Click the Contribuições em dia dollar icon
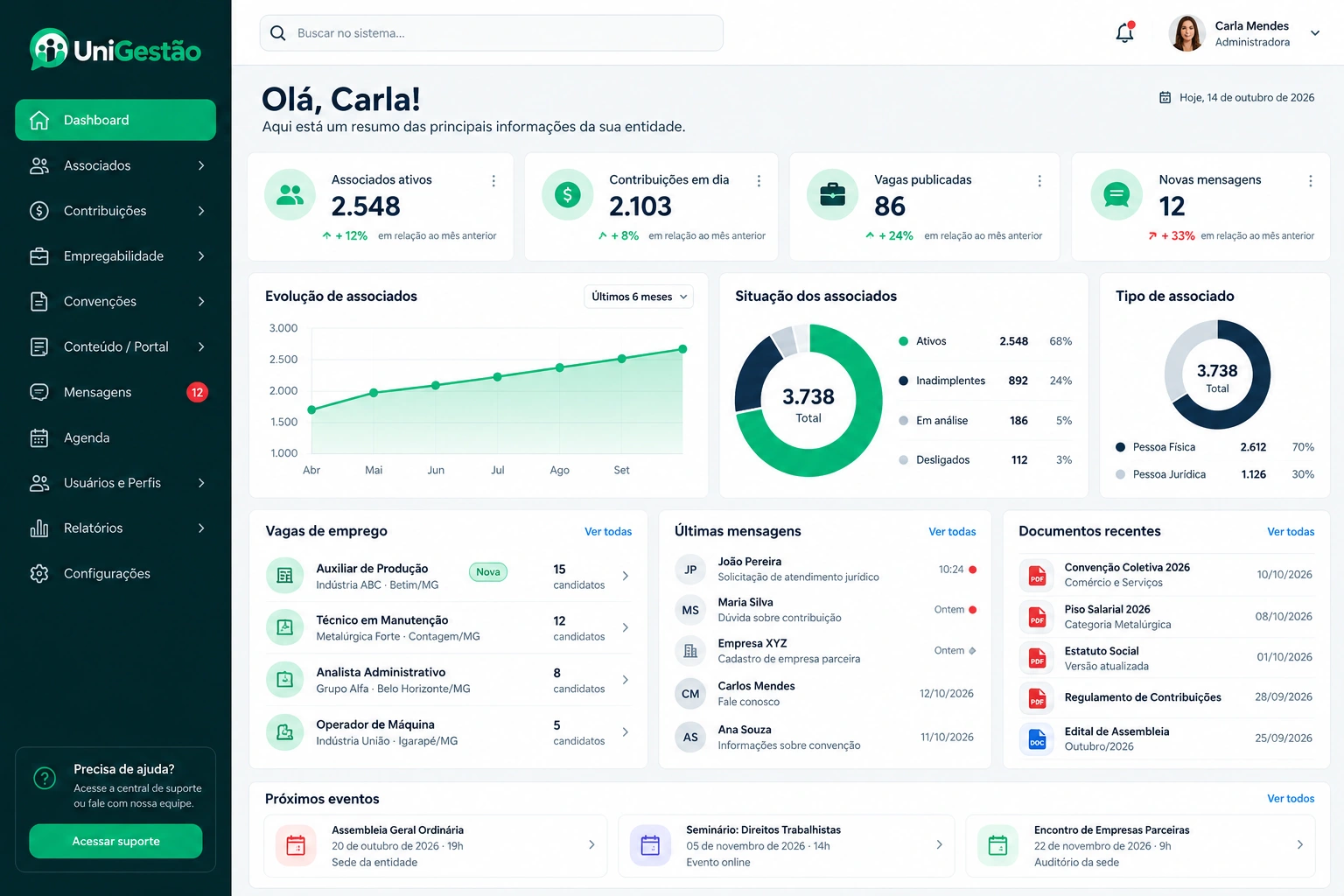The image size is (1344, 896). [x=567, y=194]
